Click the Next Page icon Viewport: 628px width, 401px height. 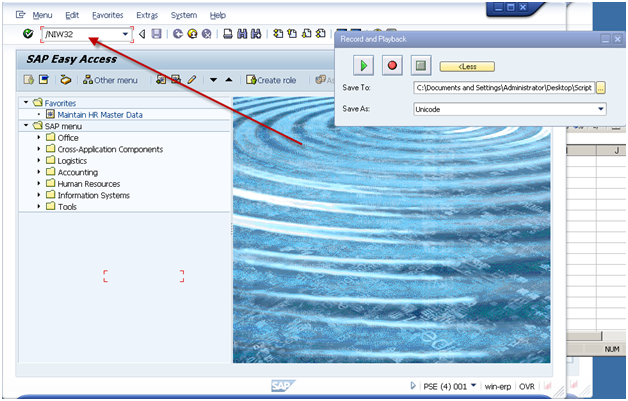click(x=306, y=34)
